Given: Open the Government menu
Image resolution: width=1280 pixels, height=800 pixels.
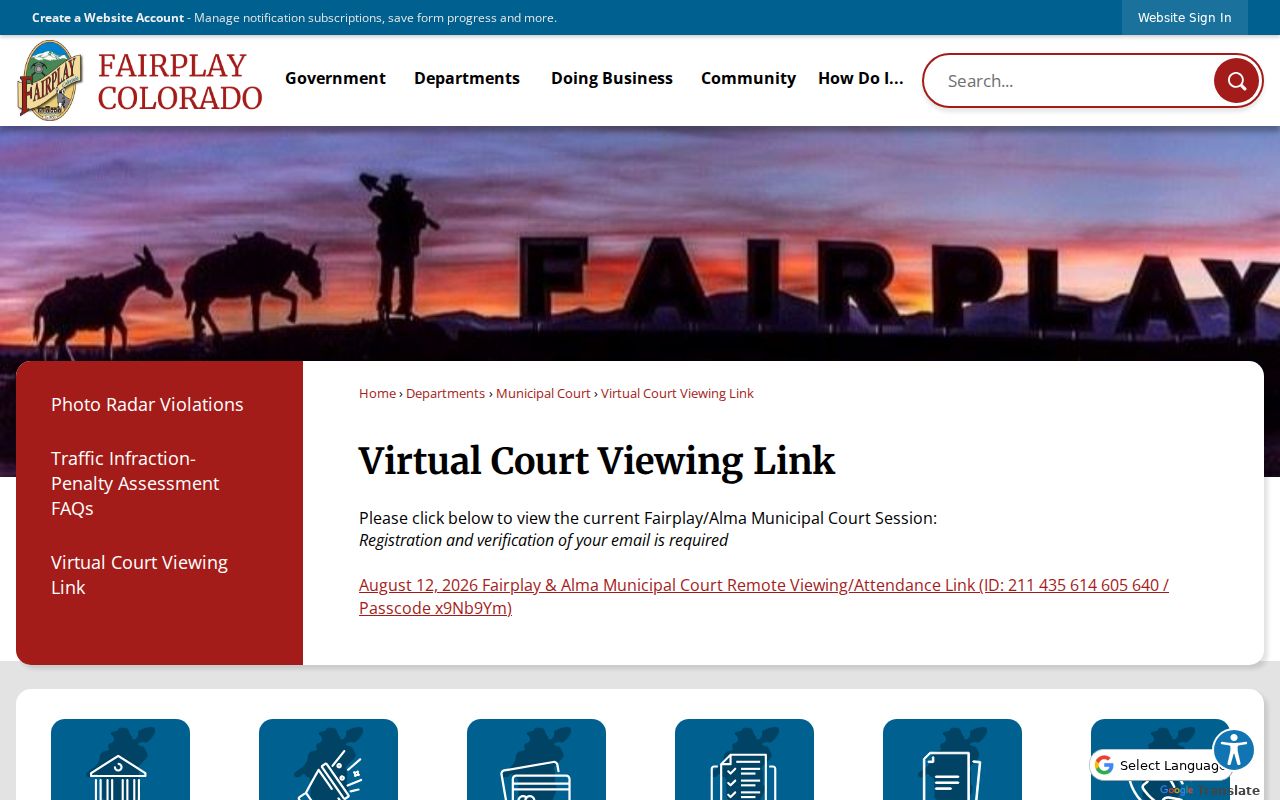Looking at the screenshot, I should (x=335, y=78).
